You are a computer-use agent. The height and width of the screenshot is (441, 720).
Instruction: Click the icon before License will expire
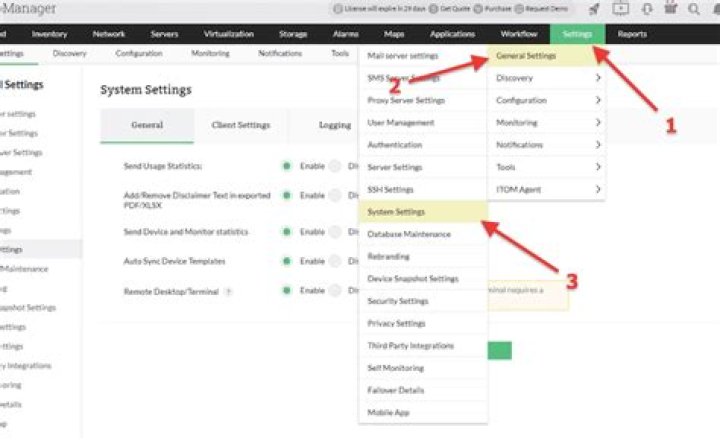(338, 9)
